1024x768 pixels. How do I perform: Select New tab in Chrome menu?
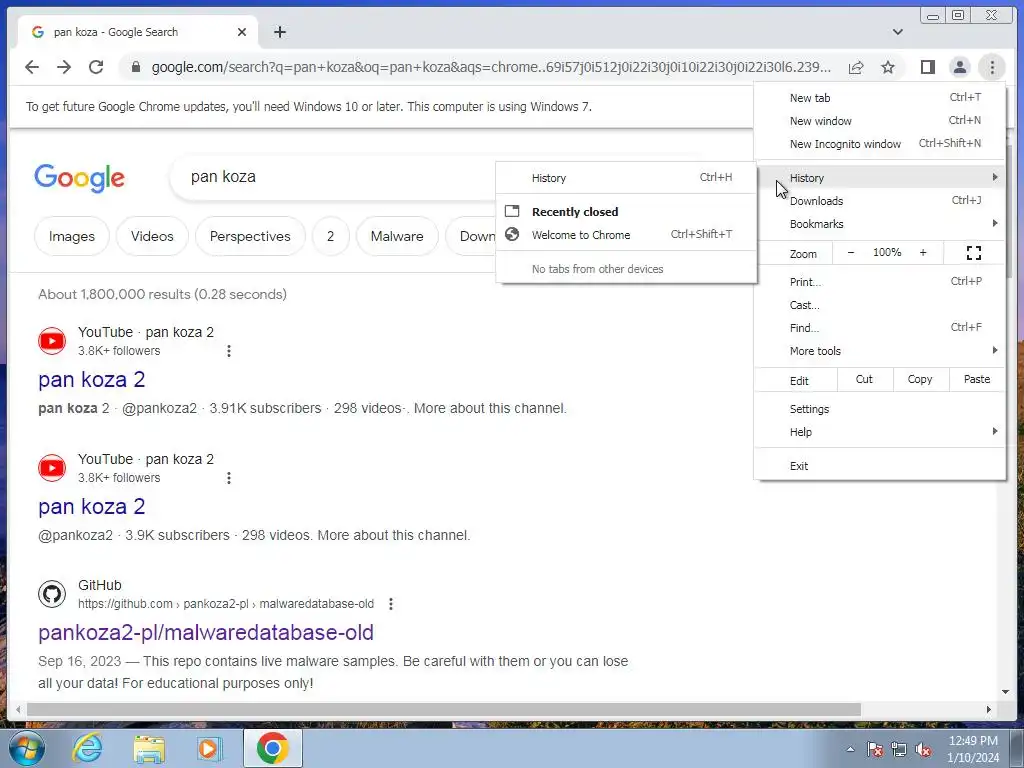(880, 98)
